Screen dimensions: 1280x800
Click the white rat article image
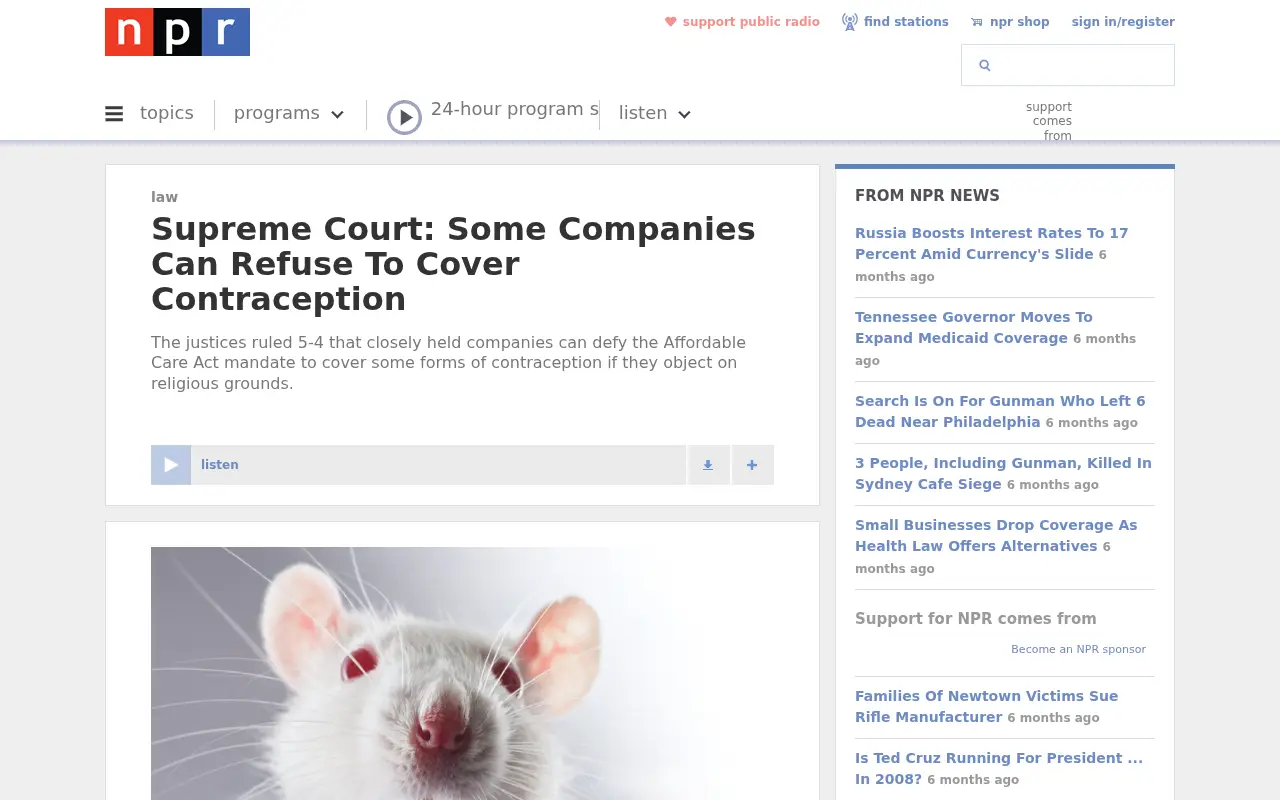coord(462,673)
